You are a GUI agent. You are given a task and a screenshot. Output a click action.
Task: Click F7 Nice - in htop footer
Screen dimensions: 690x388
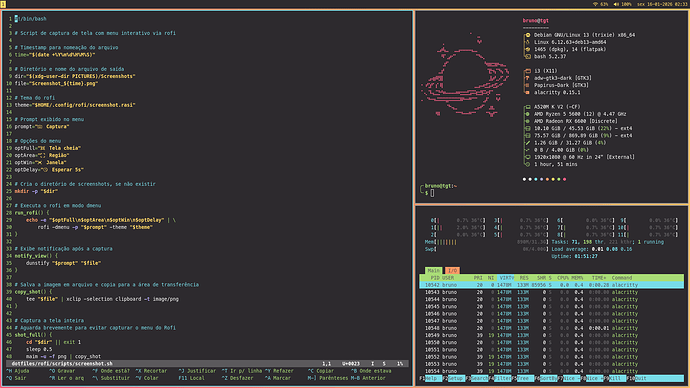click(x=569, y=378)
